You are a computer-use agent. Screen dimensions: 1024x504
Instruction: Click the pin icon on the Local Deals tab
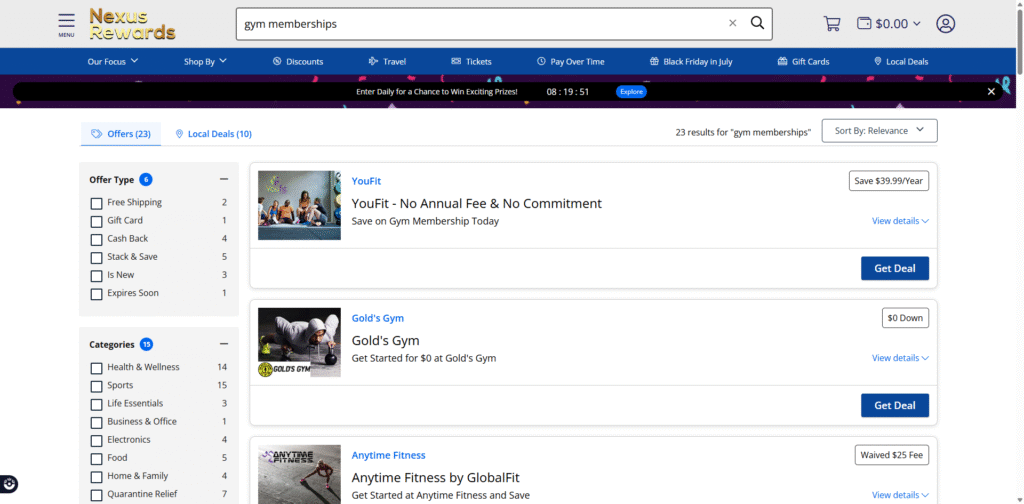179,134
